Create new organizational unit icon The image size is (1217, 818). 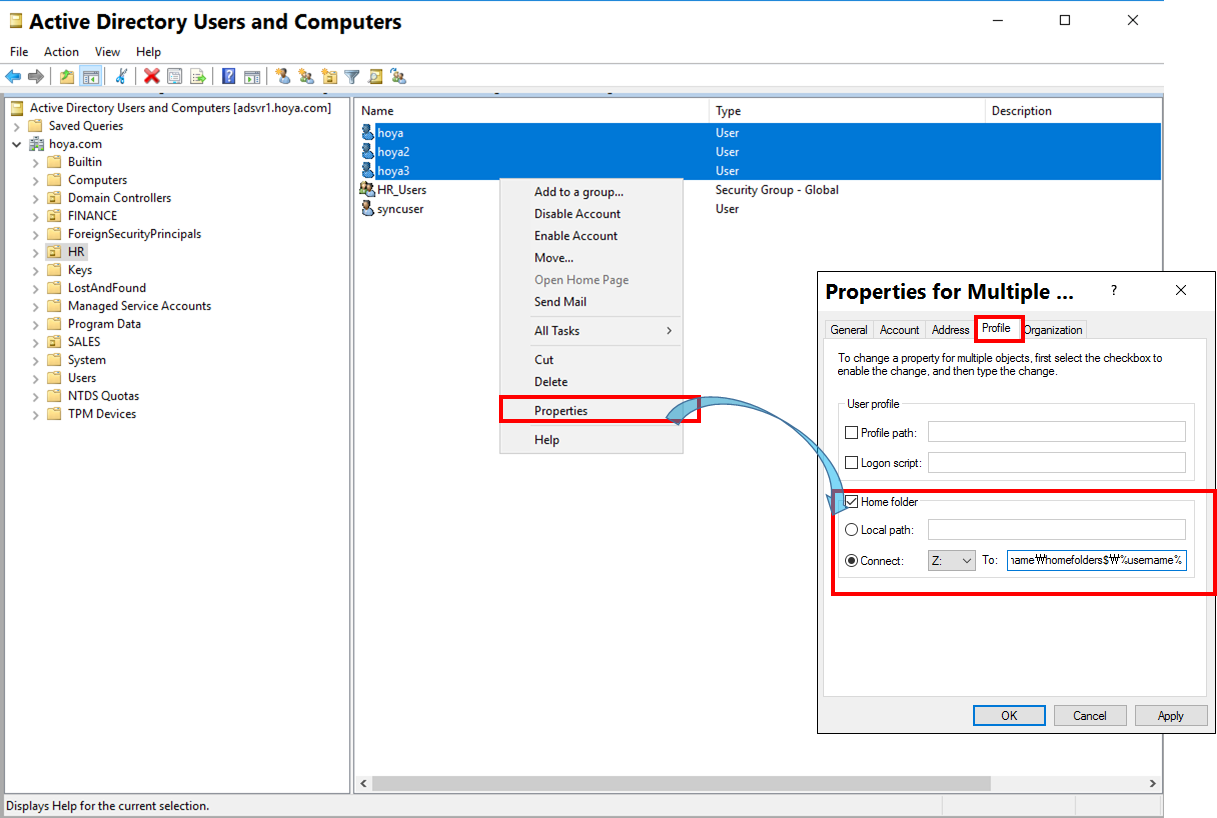click(329, 76)
